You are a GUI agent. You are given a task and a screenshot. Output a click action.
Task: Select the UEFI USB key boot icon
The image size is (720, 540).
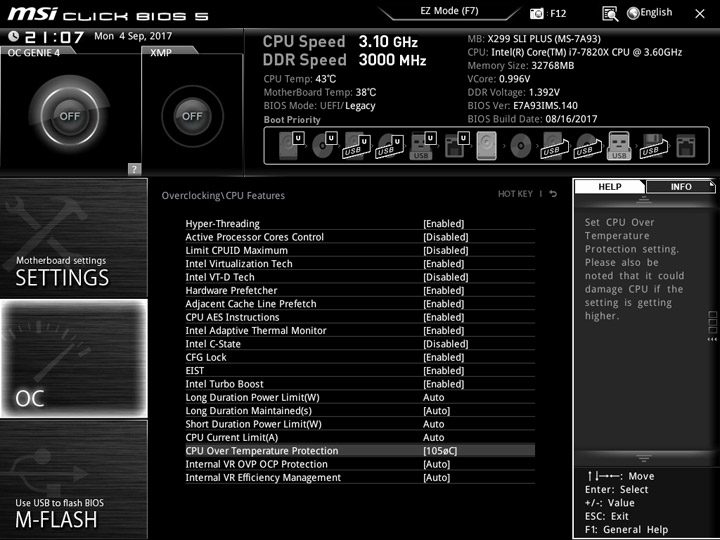[x=422, y=146]
